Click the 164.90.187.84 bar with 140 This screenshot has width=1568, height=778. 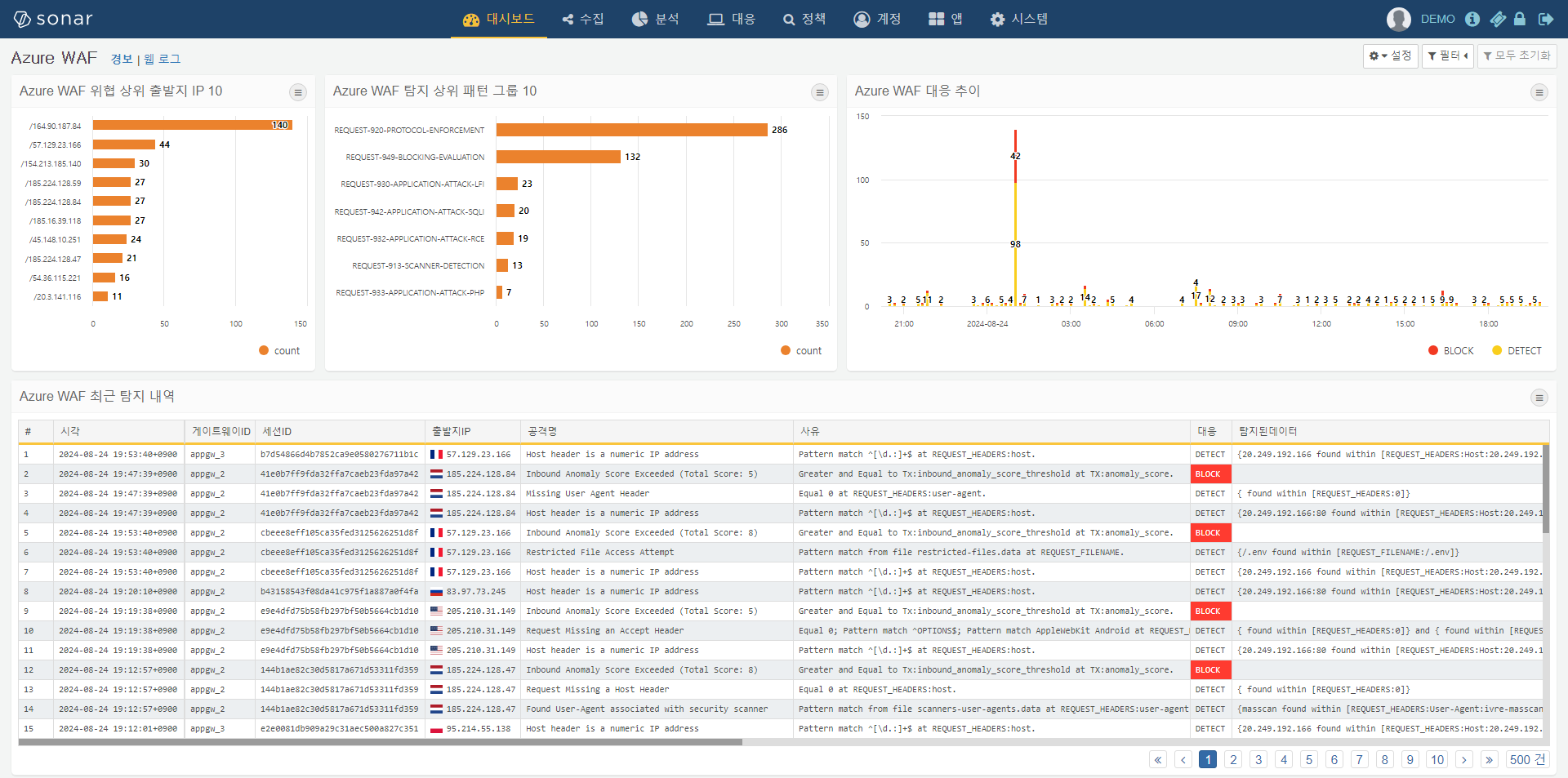[x=192, y=125]
